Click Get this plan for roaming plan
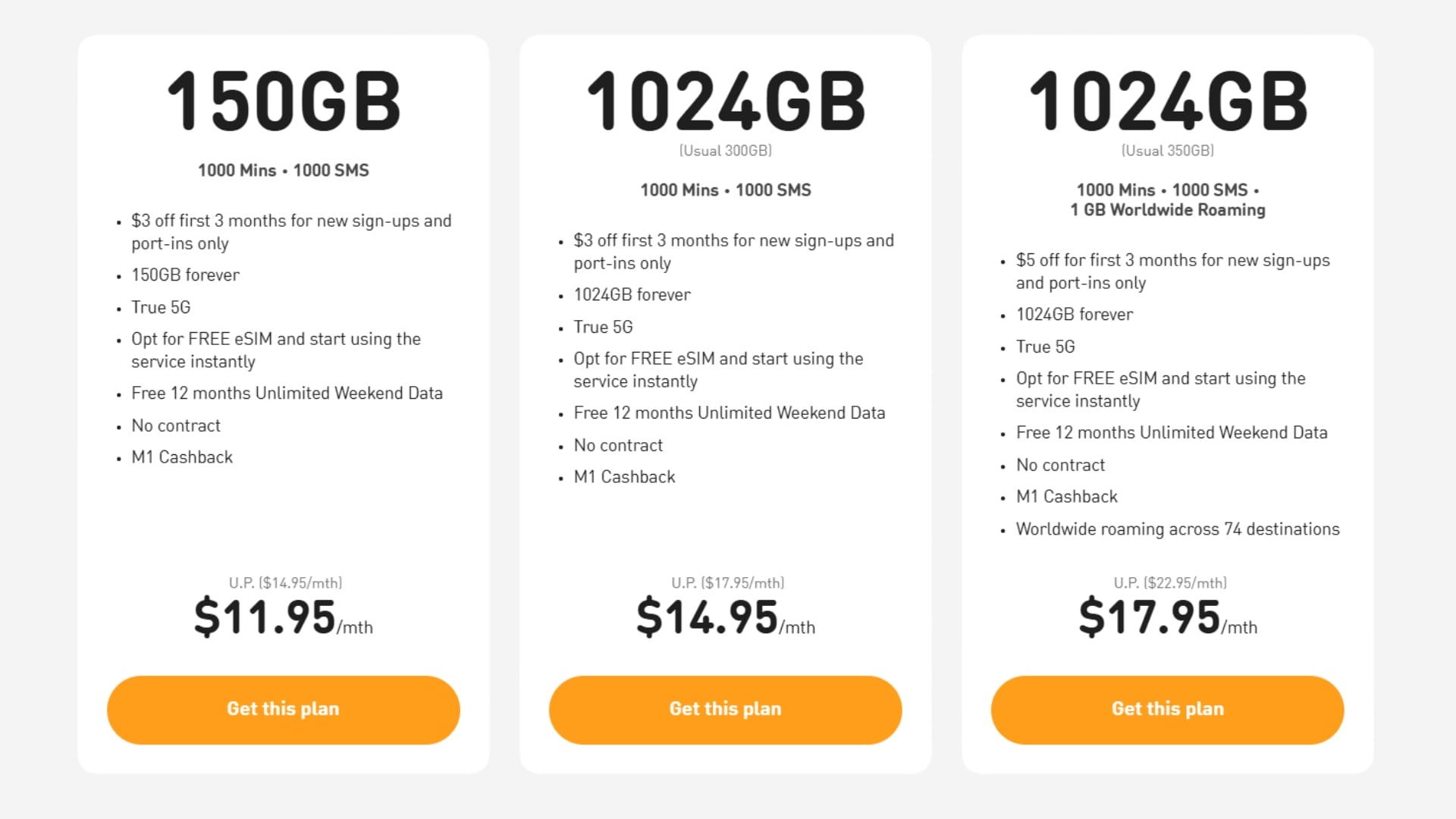The height and width of the screenshot is (819, 1456). (x=1167, y=709)
